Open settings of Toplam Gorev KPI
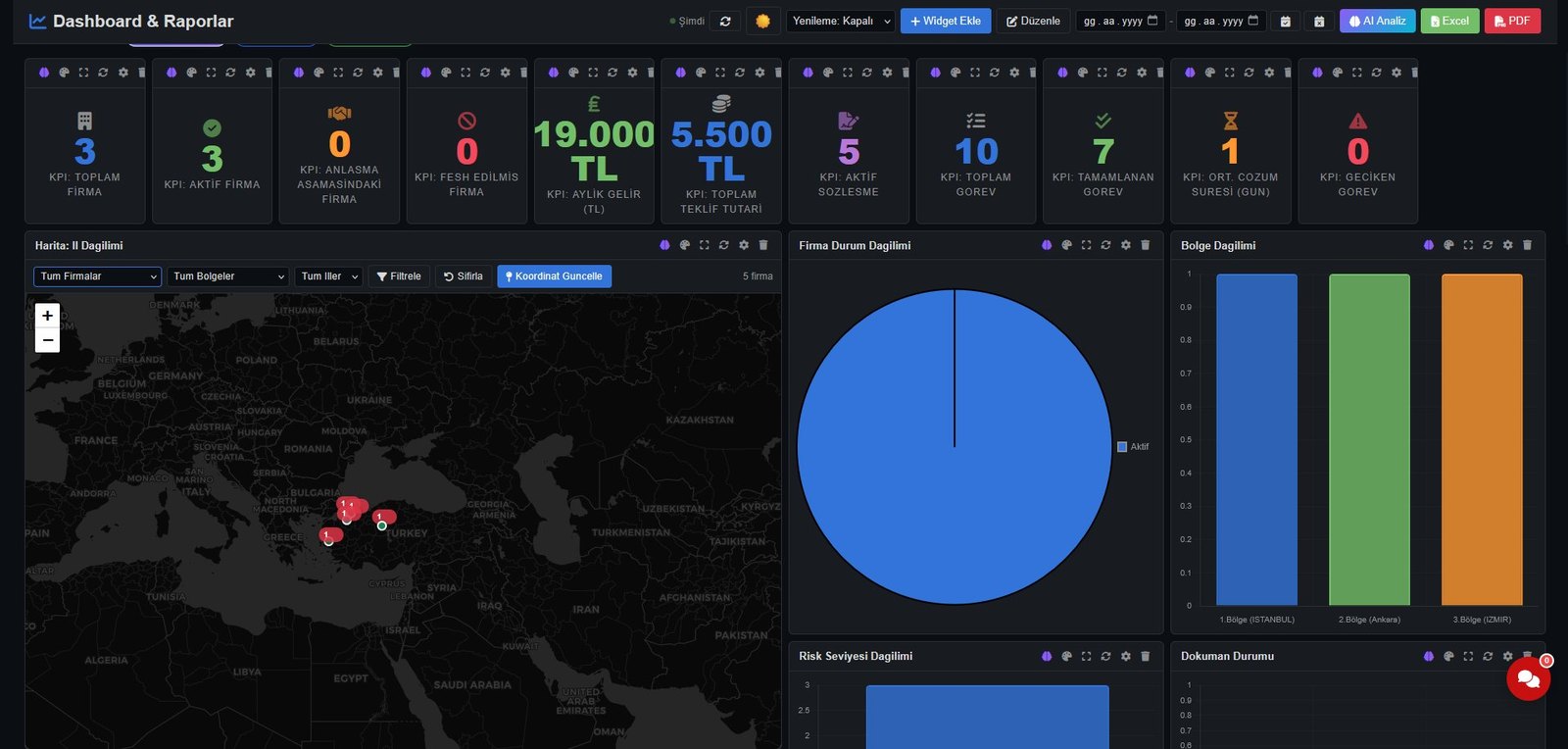1568x749 pixels. pos(1014,73)
